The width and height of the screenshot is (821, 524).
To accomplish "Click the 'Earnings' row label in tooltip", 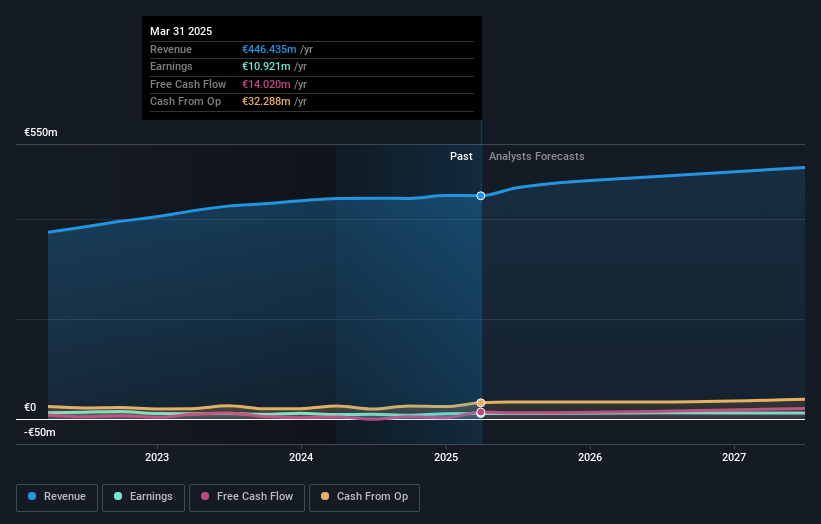I will 171,66.
